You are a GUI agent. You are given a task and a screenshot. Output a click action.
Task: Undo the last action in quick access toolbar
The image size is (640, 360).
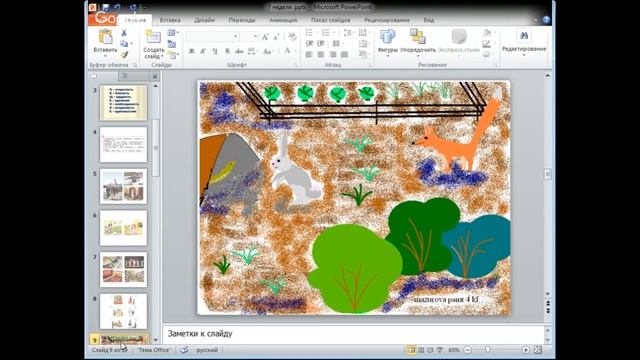click(118, 7)
